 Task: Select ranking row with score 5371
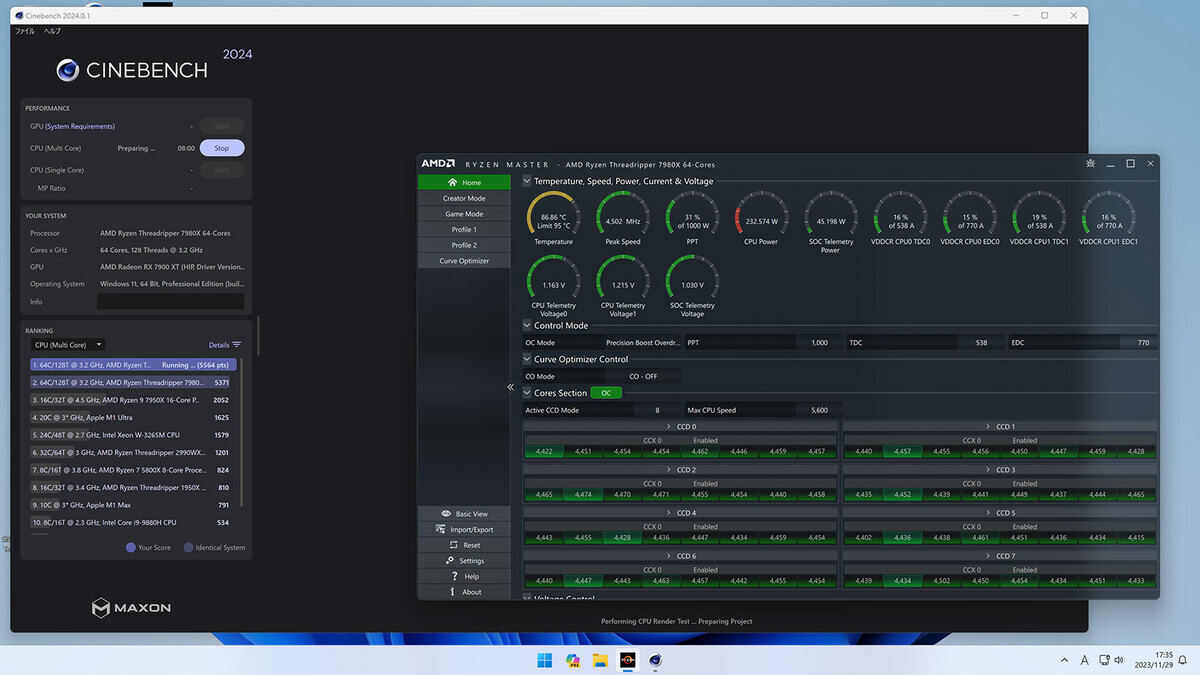tap(133, 382)
